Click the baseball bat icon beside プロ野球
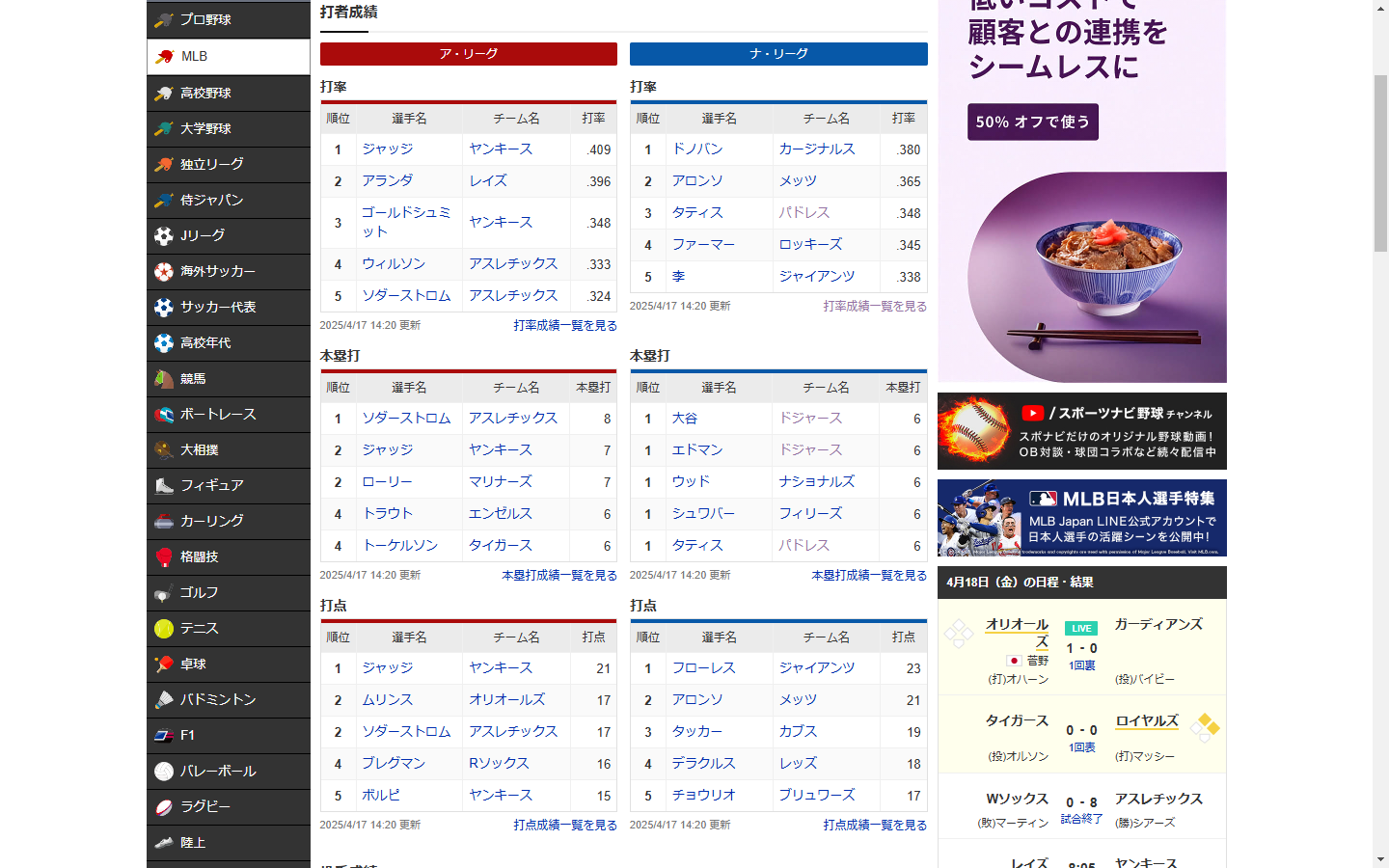 click(x=164, y=19)
